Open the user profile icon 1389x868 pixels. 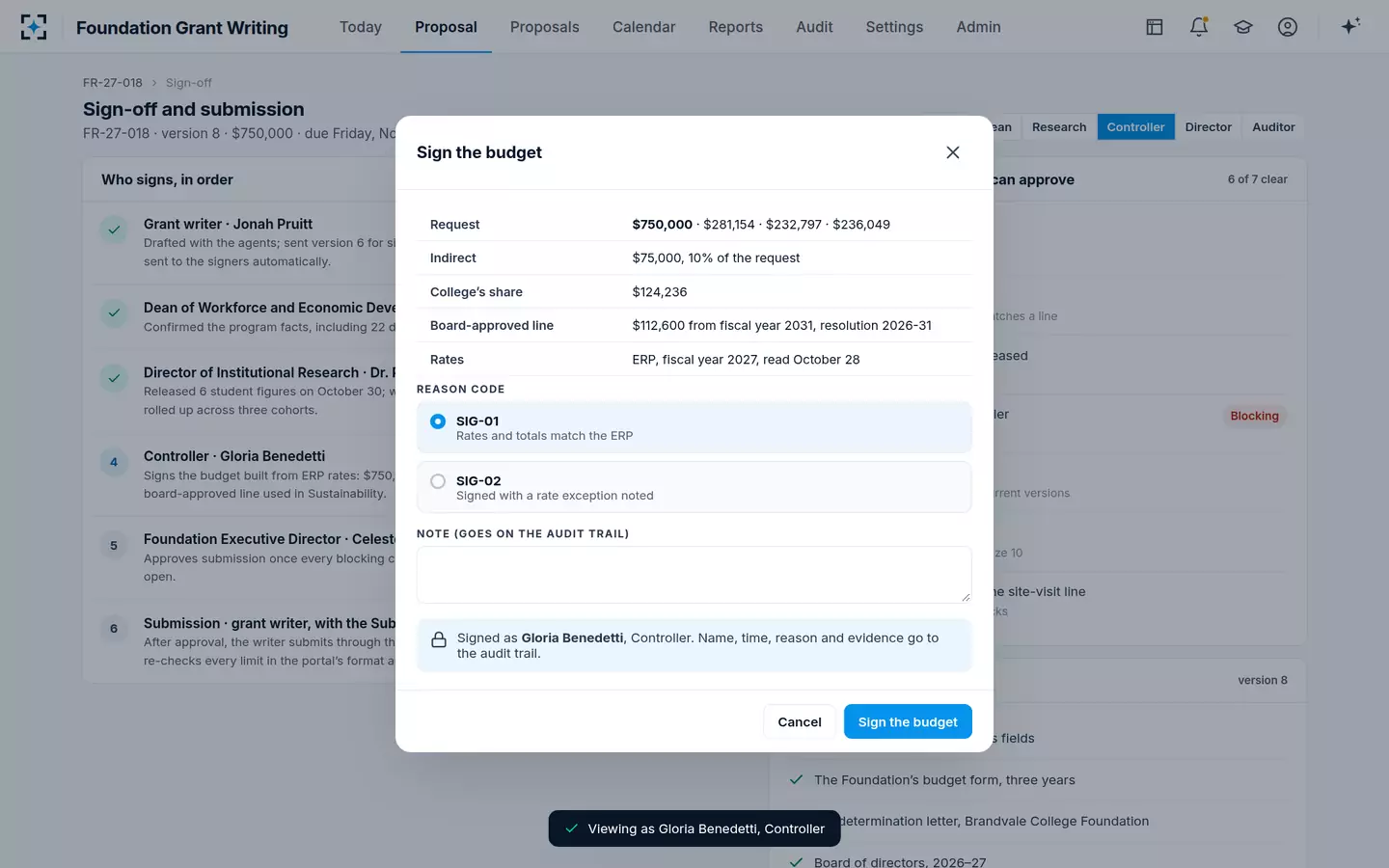(1288, 27)
